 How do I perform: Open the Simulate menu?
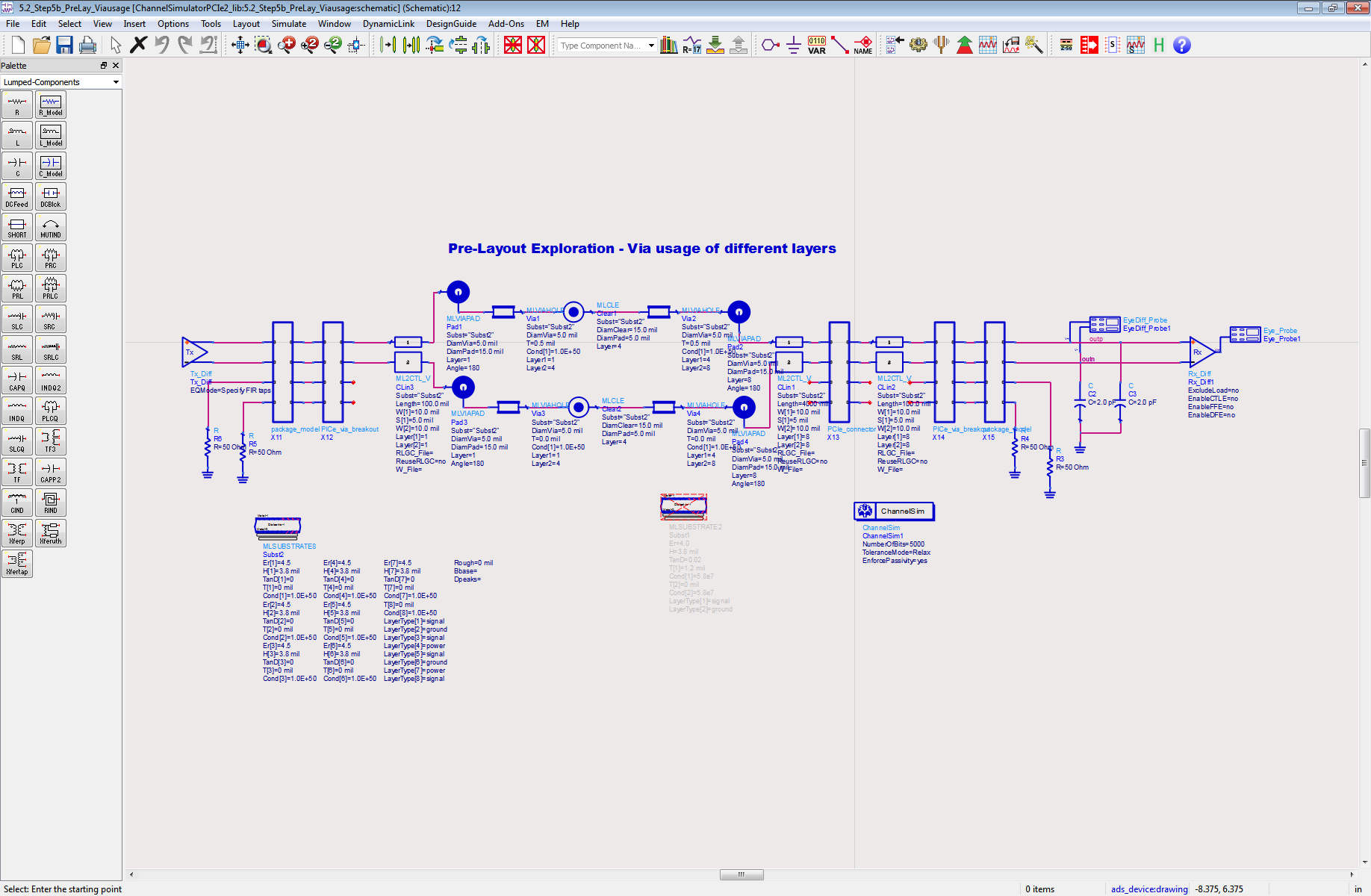289,23
